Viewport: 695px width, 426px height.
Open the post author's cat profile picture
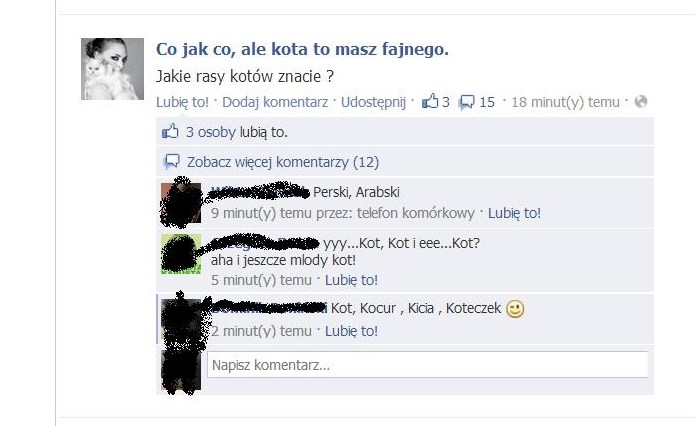pos(112,69)
